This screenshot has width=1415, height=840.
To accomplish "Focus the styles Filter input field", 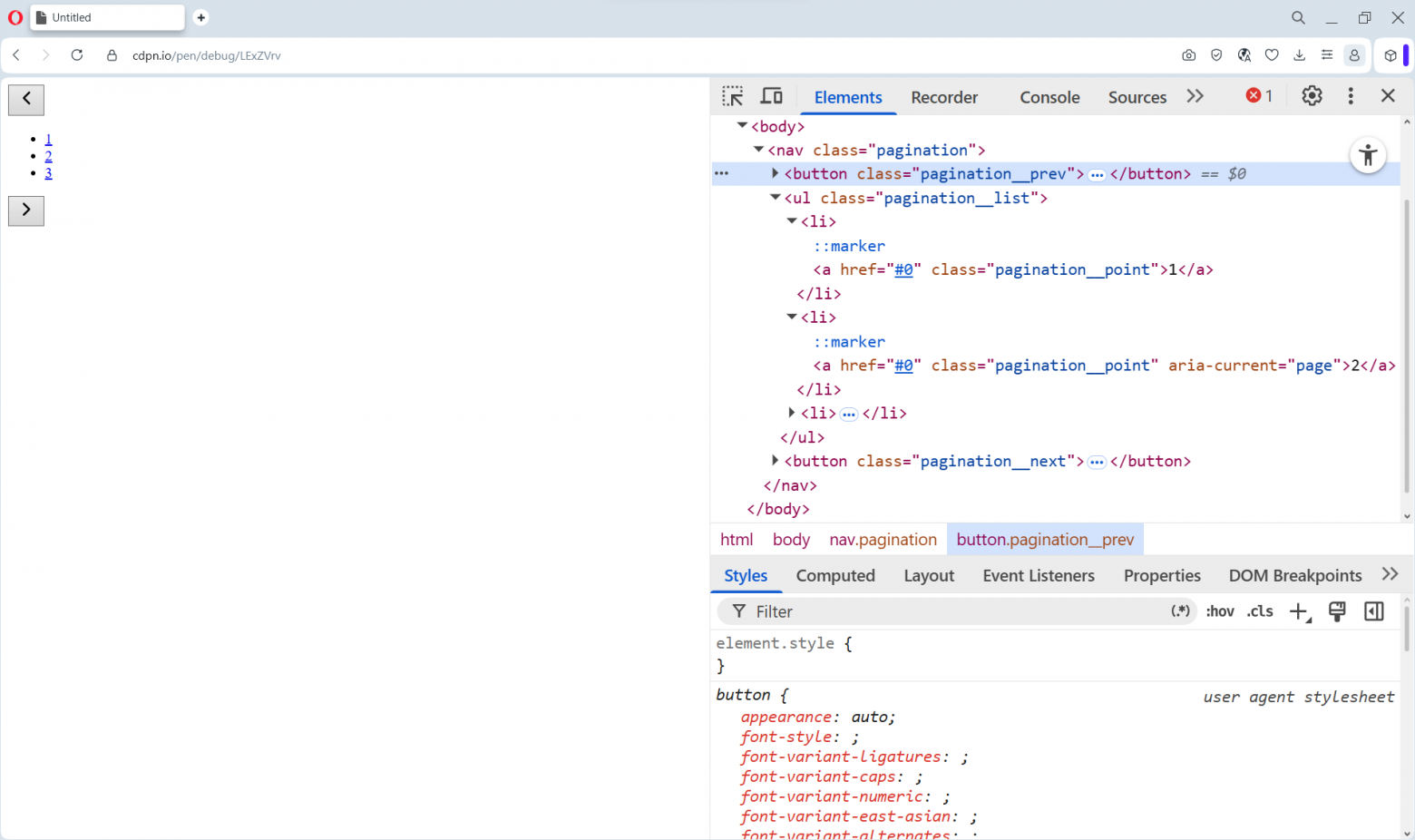I will tap(957, 611).
